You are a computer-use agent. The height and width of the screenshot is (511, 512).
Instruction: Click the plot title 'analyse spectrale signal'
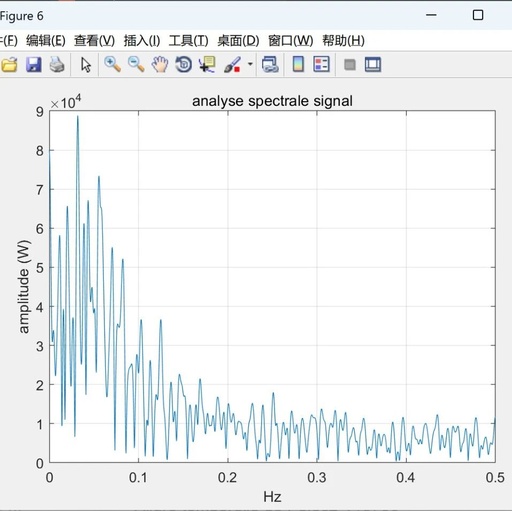(x=272, y=101)
